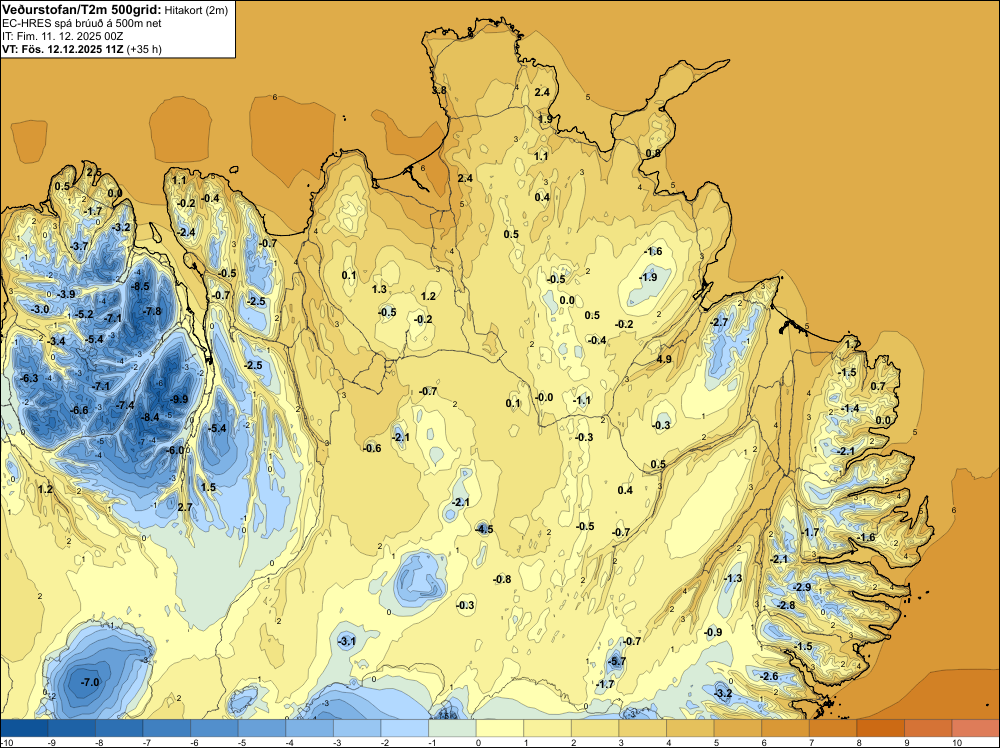Screen dimensions: 1000x748
Task: Click the (+35 h) forecast offset text
Action: pyautogui.click(x=144, y=49)
